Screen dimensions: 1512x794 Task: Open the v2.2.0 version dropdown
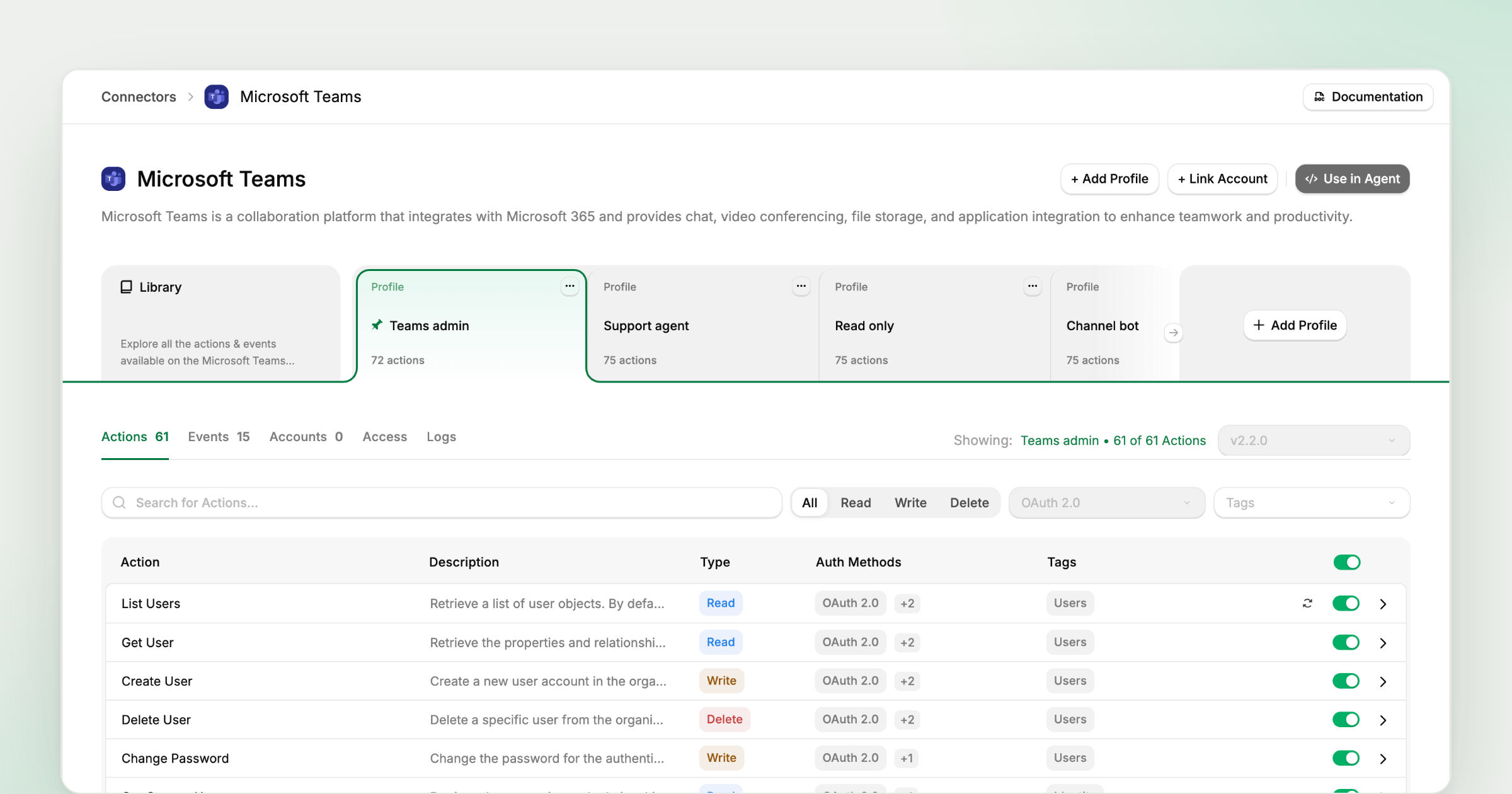point(1314,440)
